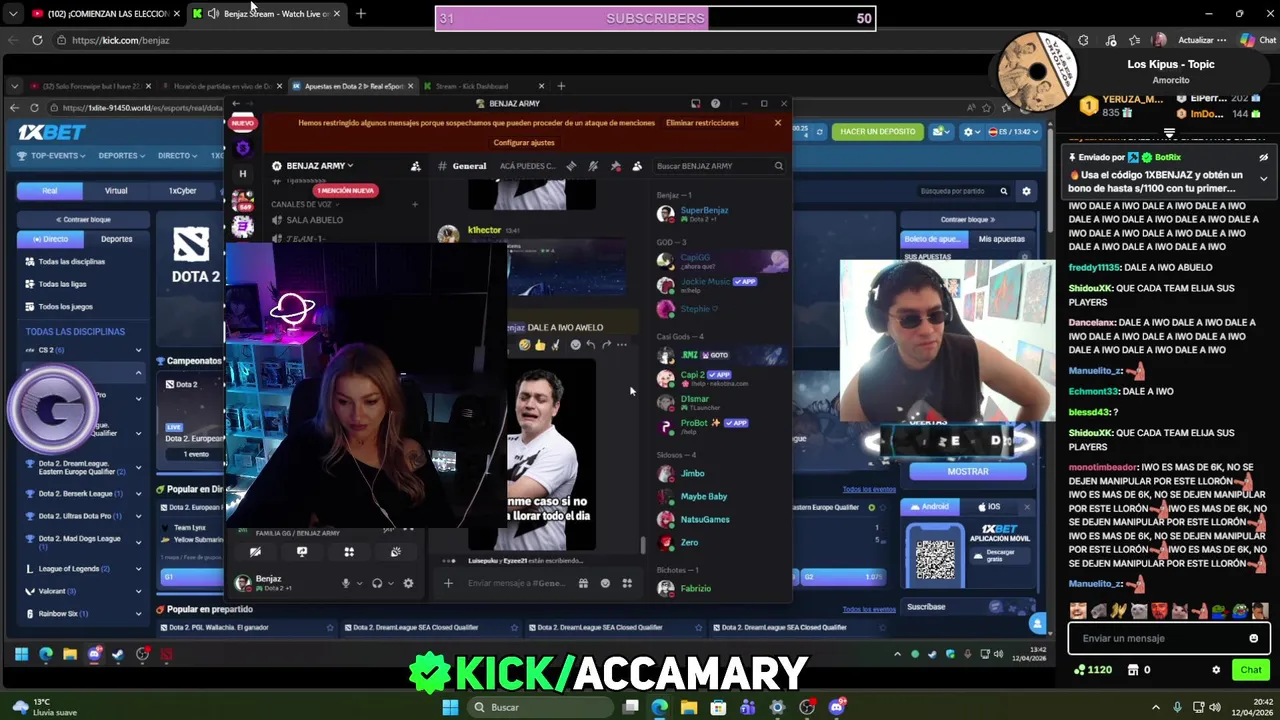Screen dimensions: 1280x720
Task: Toggle notification mute in Discord channel header
Action: [x=593, y=166]
